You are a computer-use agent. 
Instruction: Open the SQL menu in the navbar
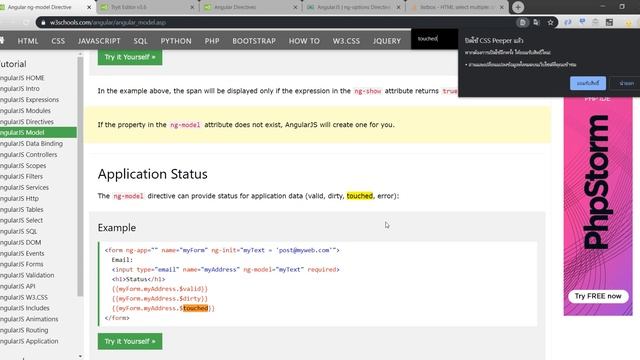(x=140, y=41)
